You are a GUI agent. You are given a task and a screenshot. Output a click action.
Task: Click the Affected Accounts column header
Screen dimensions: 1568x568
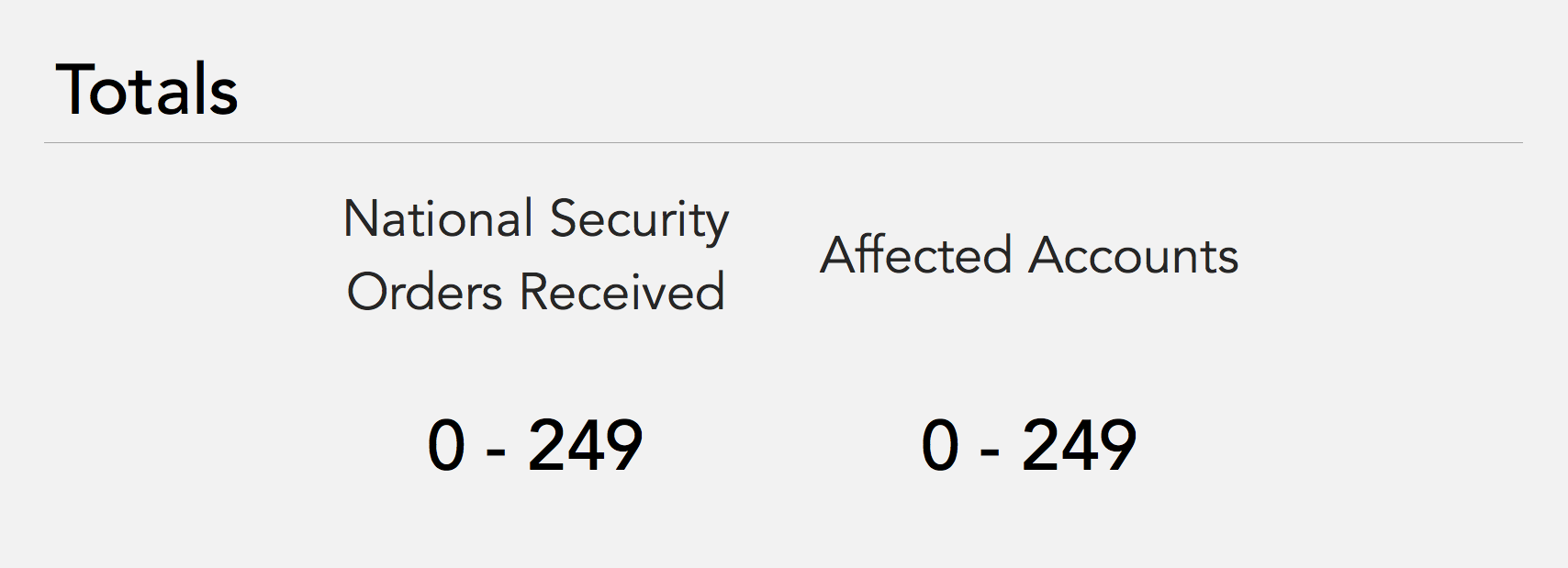(x=1029, y=255)
